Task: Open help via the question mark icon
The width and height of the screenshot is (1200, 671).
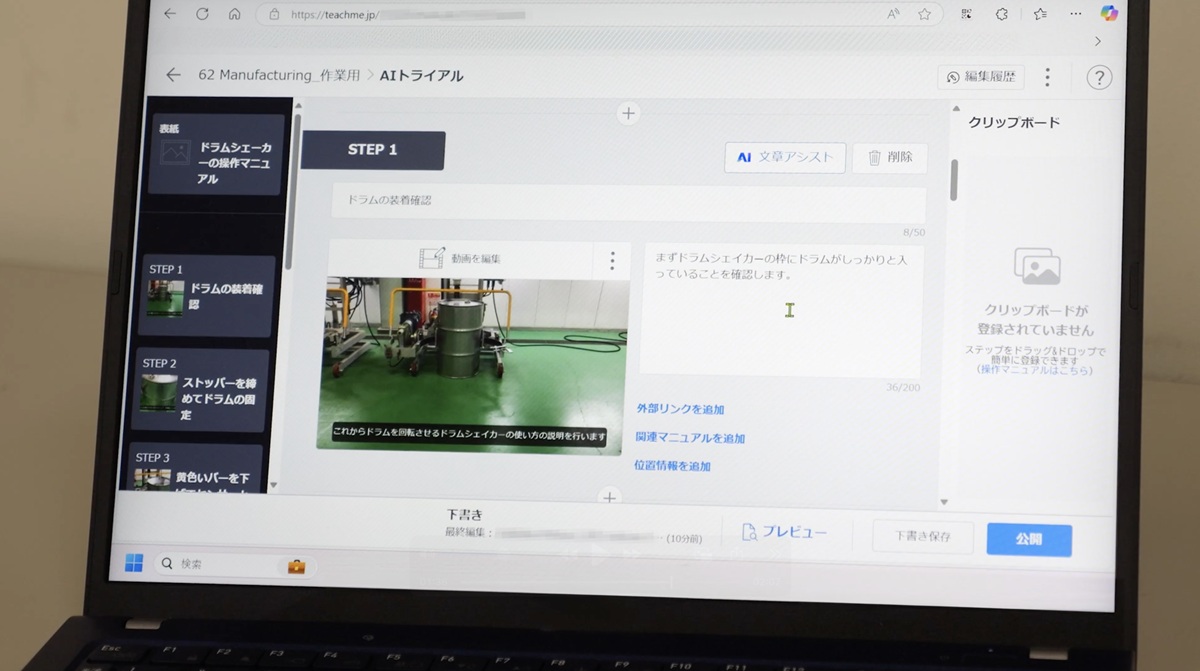Action: point(1098,77)
